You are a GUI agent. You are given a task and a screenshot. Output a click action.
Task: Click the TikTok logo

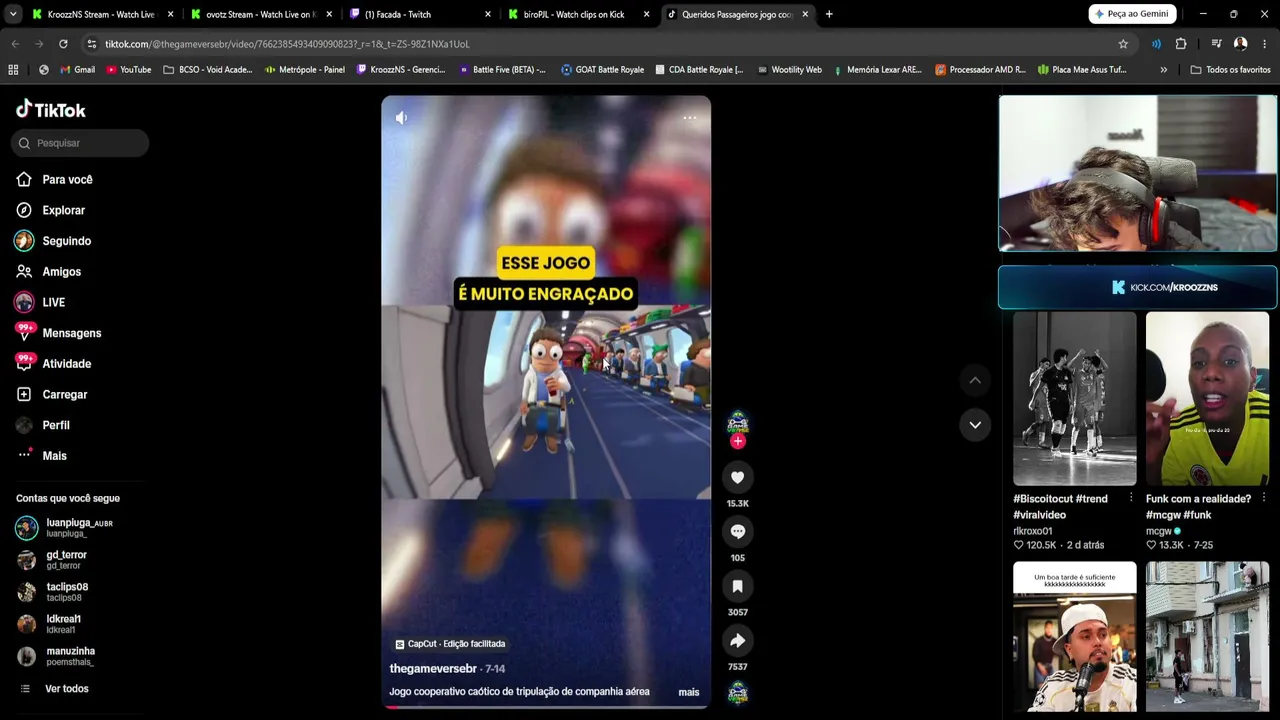(51, 109)
